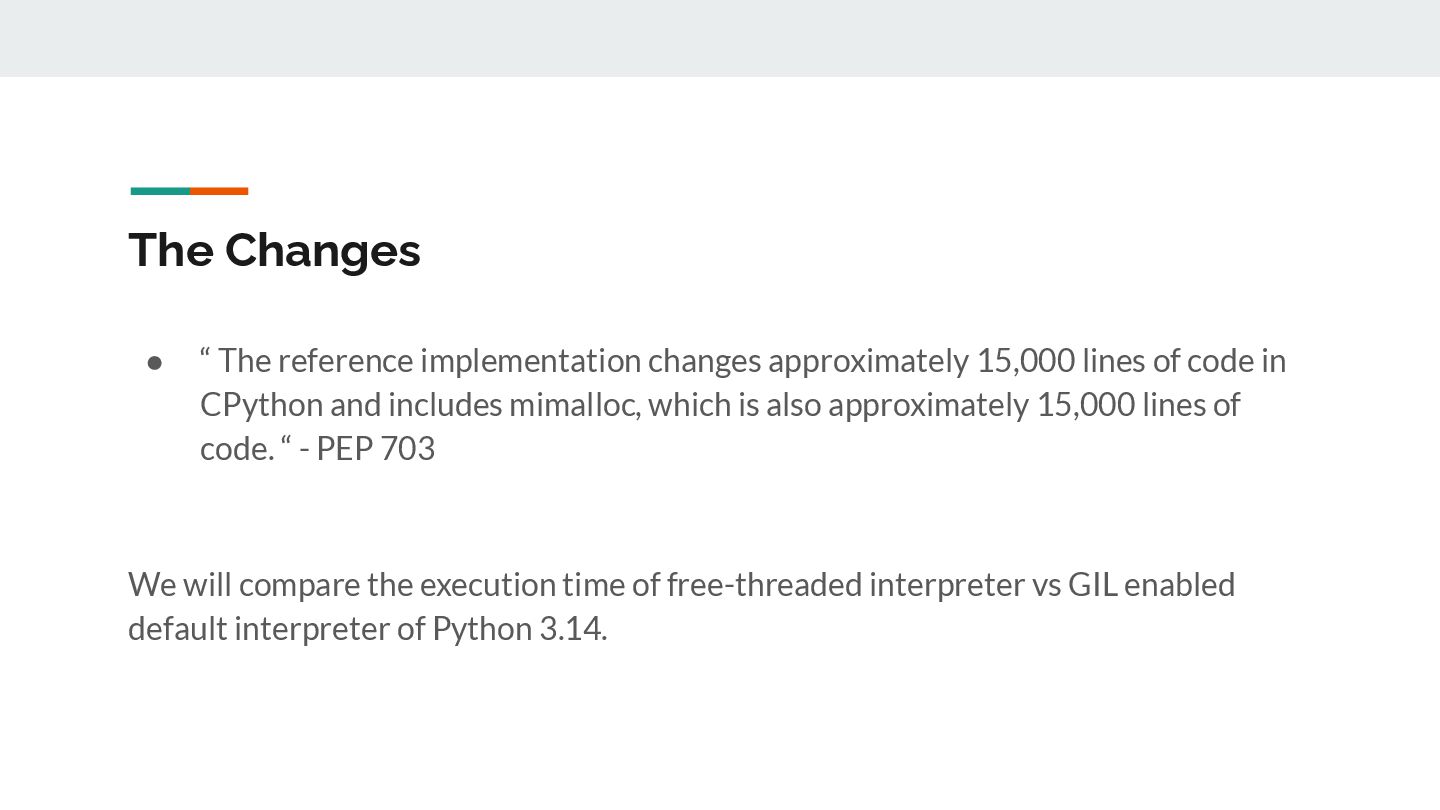The image size is (1440, 810).
Task: Click "Python 3.14." in the last line
Action: coord(519,628)
